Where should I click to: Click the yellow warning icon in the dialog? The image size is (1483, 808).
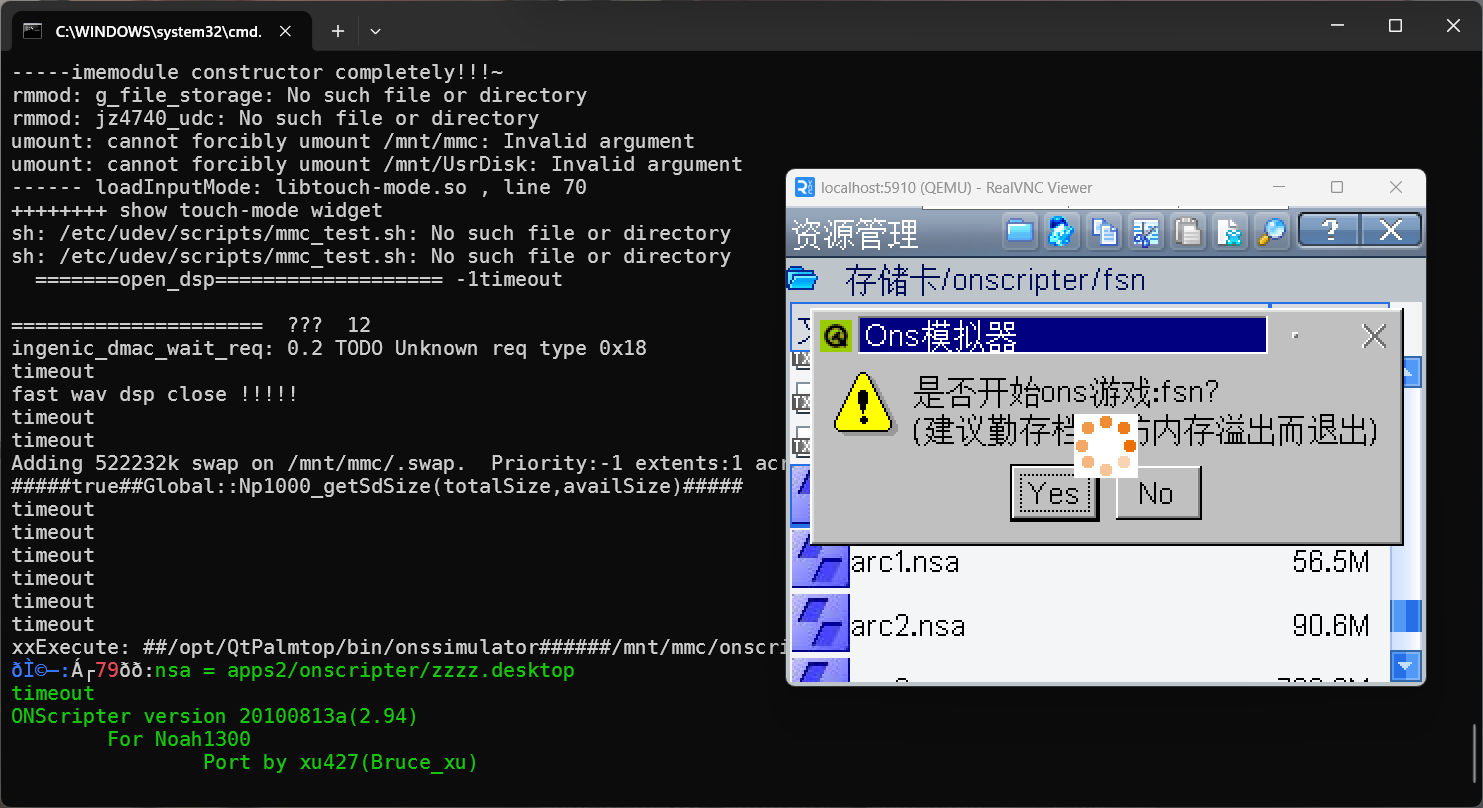(x=863, y=402)
